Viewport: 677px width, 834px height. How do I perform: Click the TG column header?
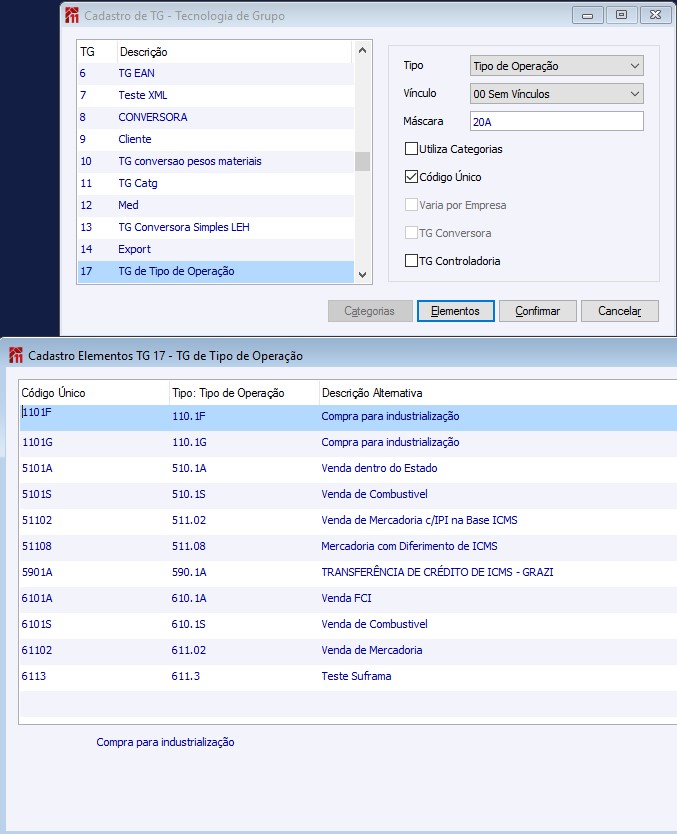(97, 52)
